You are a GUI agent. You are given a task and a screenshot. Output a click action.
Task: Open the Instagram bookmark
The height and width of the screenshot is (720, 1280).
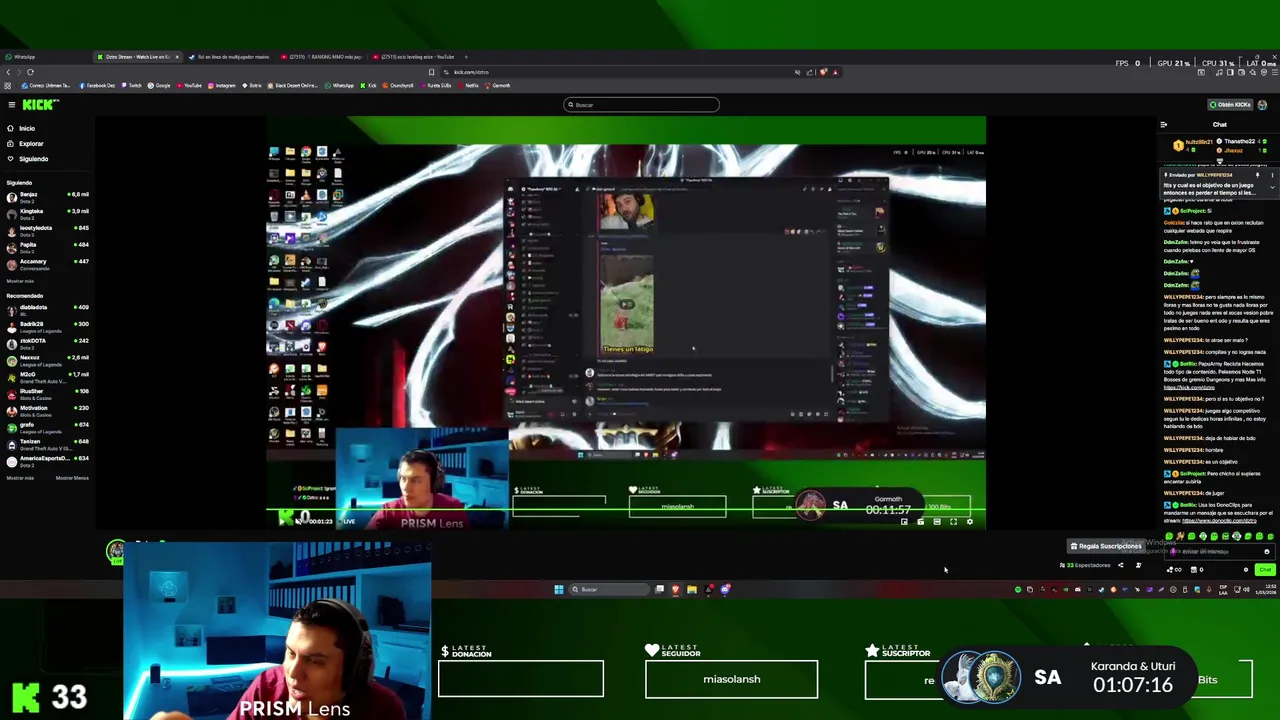click(x=223, y=86)
